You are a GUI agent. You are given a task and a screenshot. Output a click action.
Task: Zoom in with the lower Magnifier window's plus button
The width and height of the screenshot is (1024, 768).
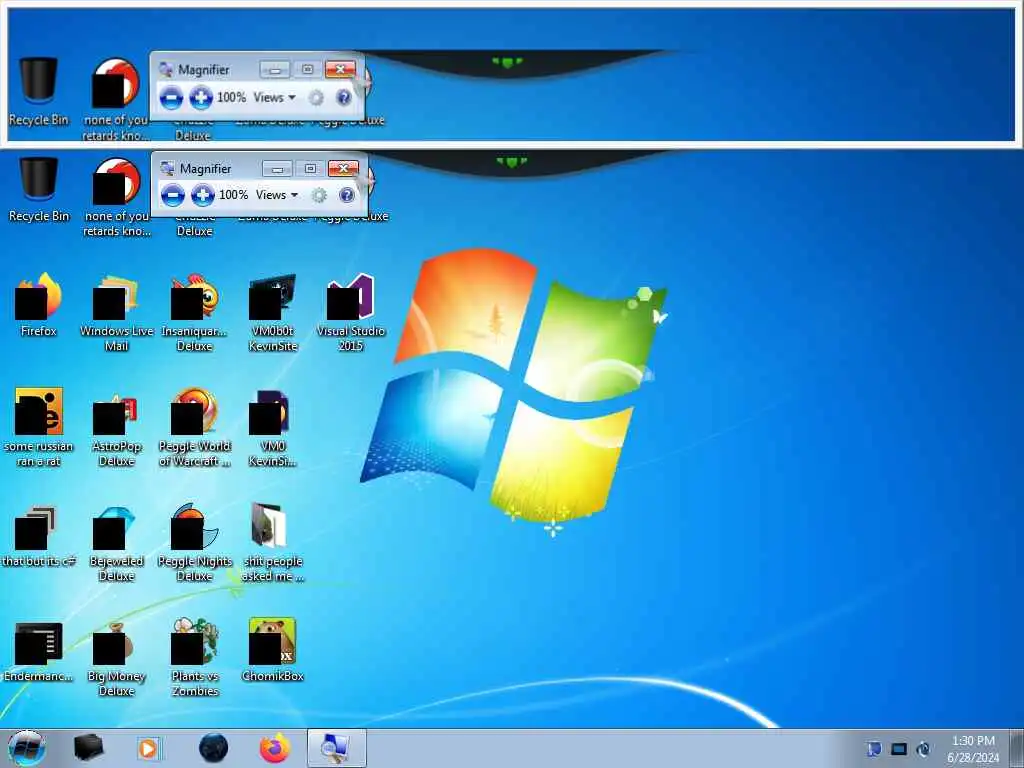coord(203,195)
